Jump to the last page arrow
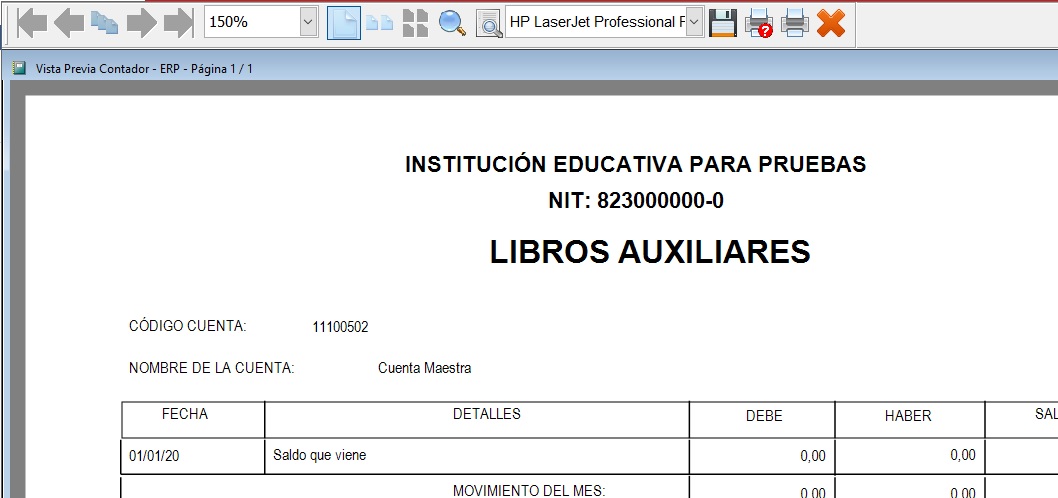The image size is (1058, 498). point(178,22)
